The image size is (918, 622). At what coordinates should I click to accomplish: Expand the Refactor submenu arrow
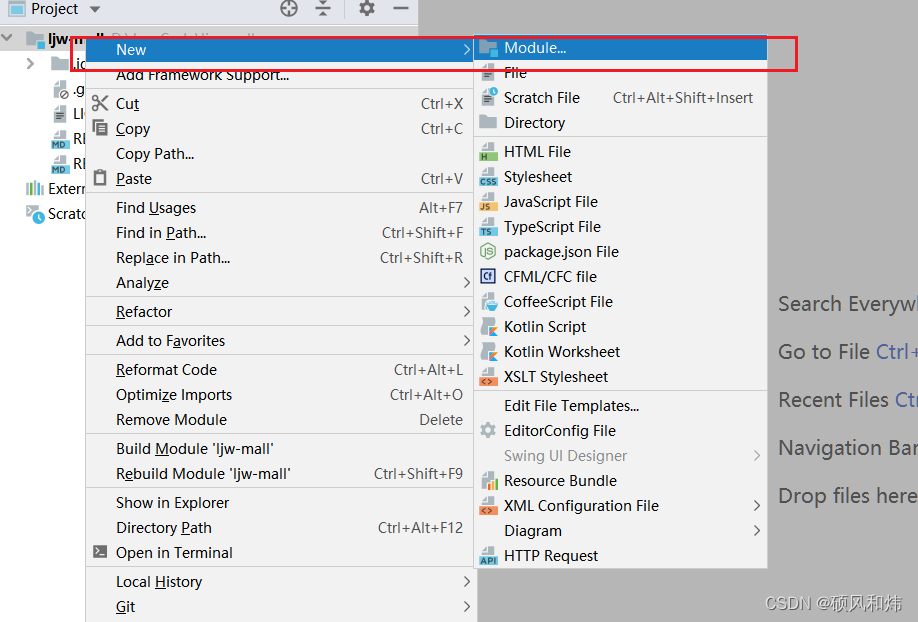point(467,312)
